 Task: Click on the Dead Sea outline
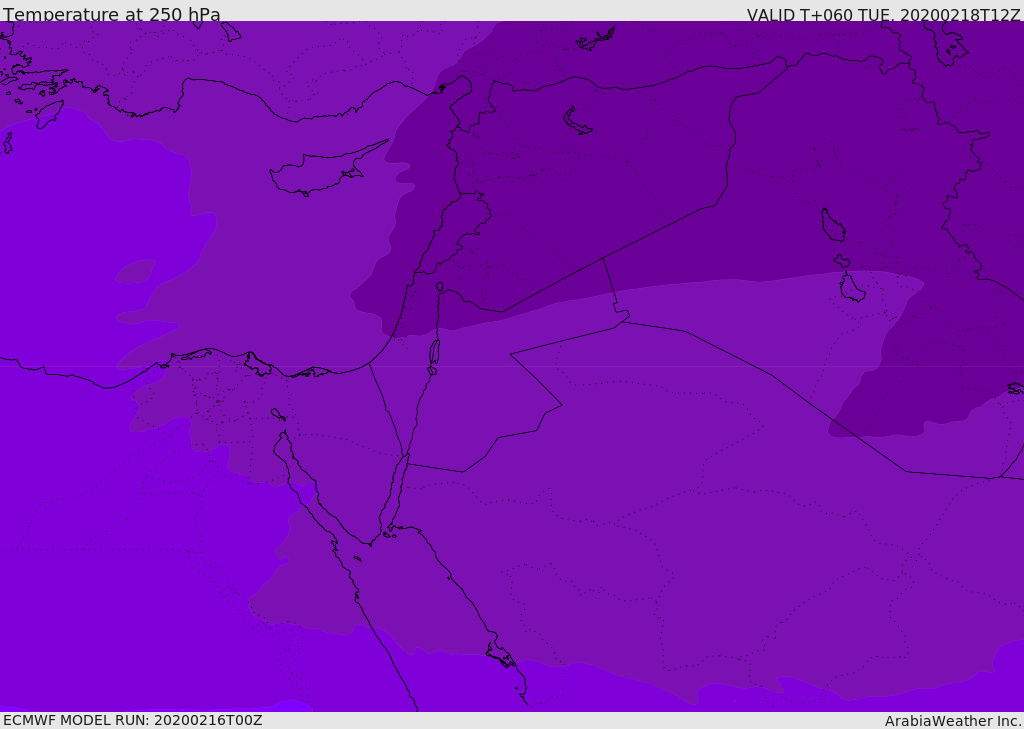coord(434,353)
